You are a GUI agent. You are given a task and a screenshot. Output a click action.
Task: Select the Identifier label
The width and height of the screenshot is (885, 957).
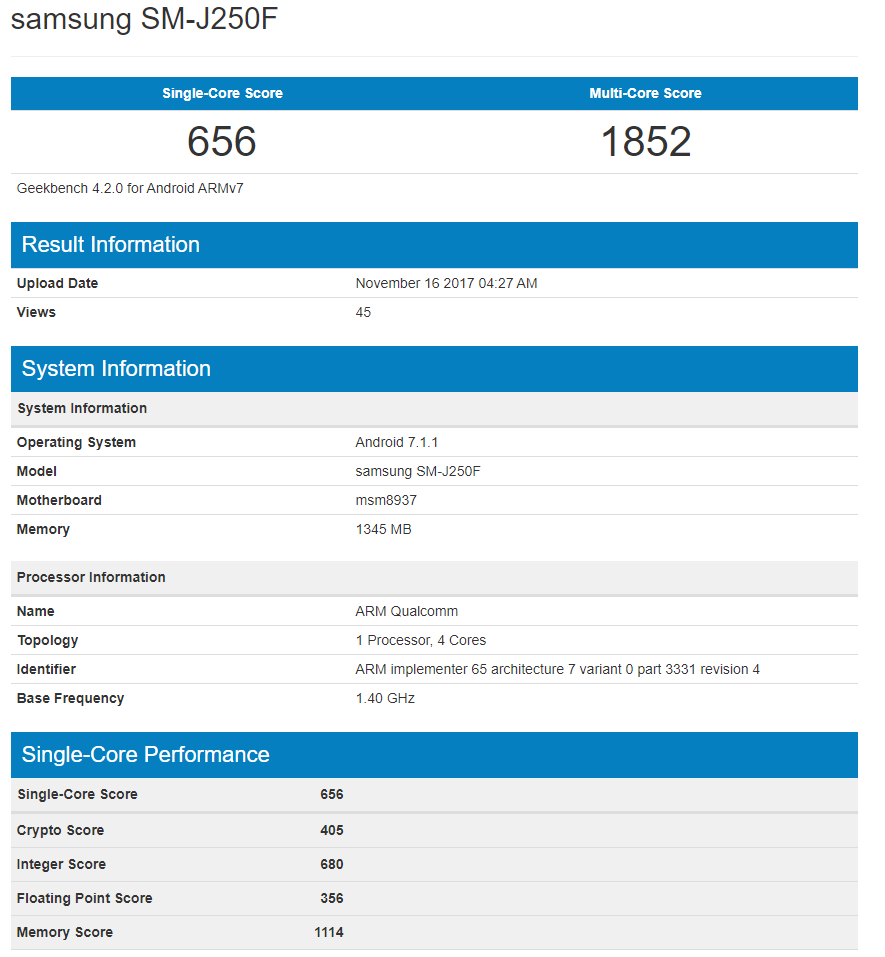(46, 670)
